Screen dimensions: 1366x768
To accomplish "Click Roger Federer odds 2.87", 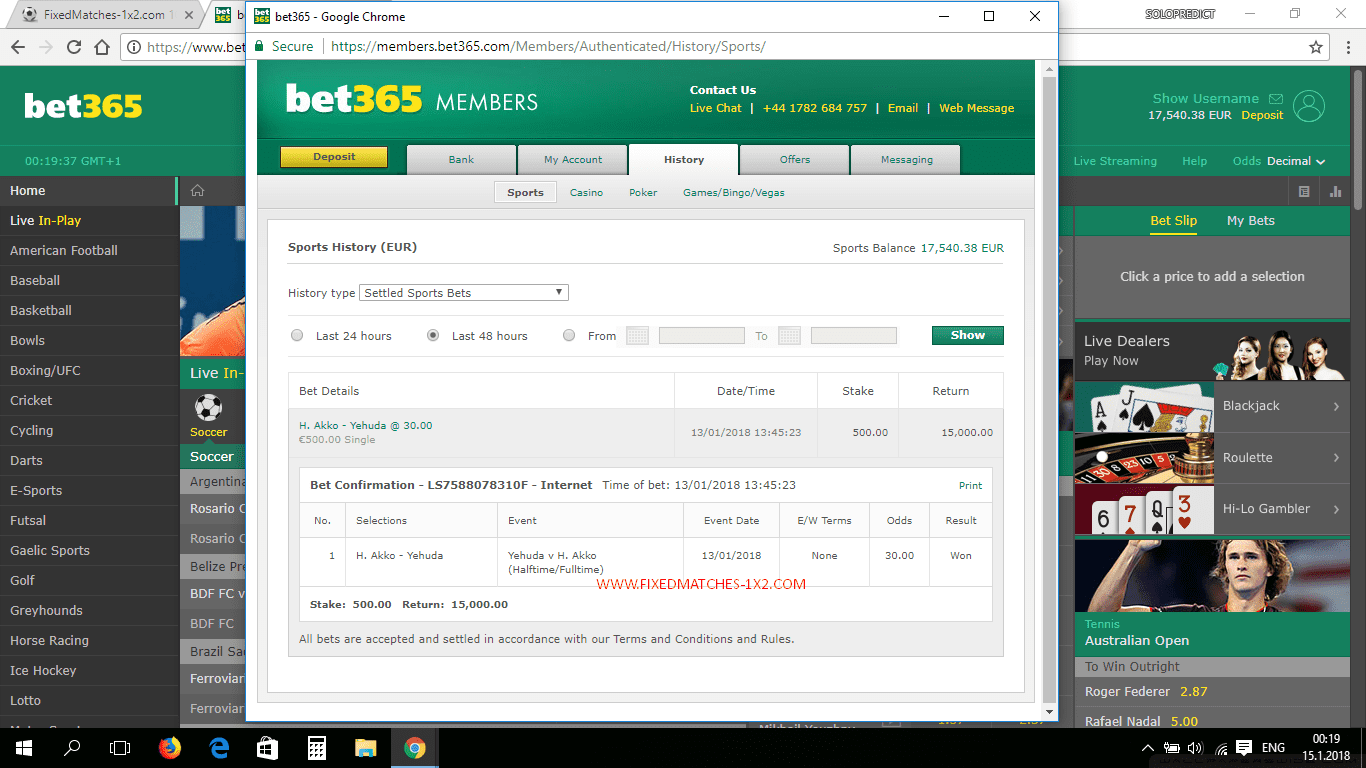I will click(1193, 692).
